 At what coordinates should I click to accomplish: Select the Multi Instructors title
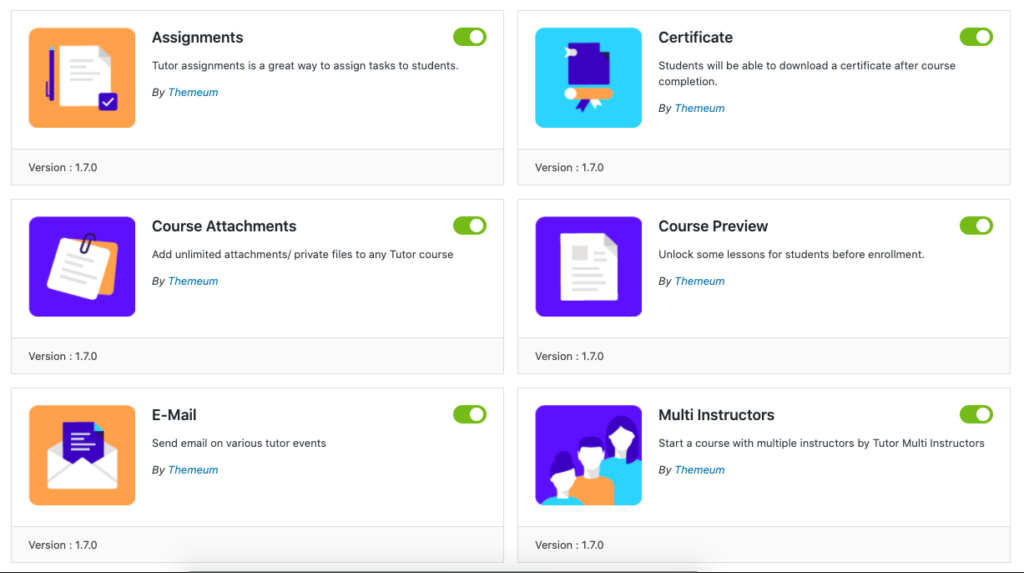tap(716, 415)
